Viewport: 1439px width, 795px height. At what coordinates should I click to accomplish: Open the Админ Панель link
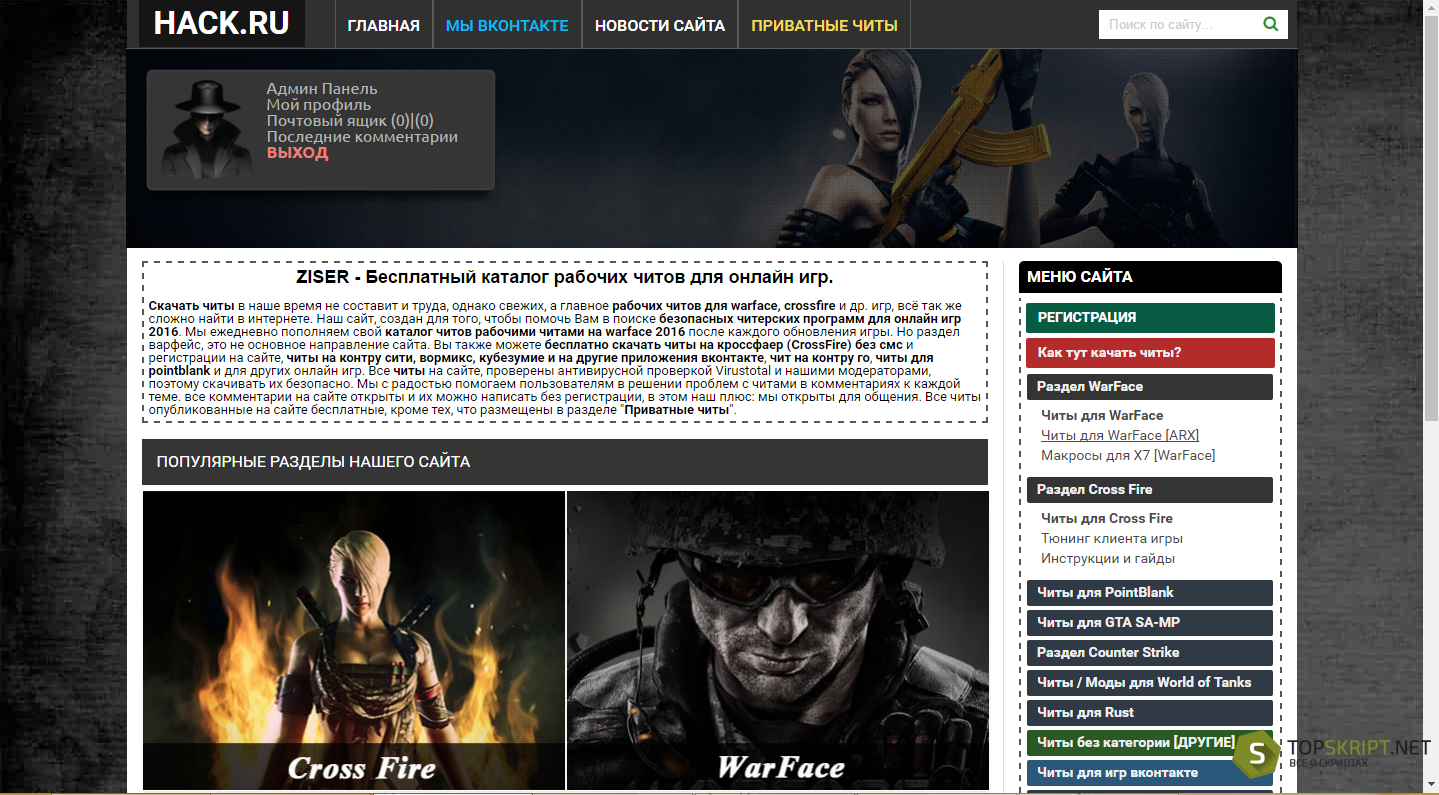(322, 89)
